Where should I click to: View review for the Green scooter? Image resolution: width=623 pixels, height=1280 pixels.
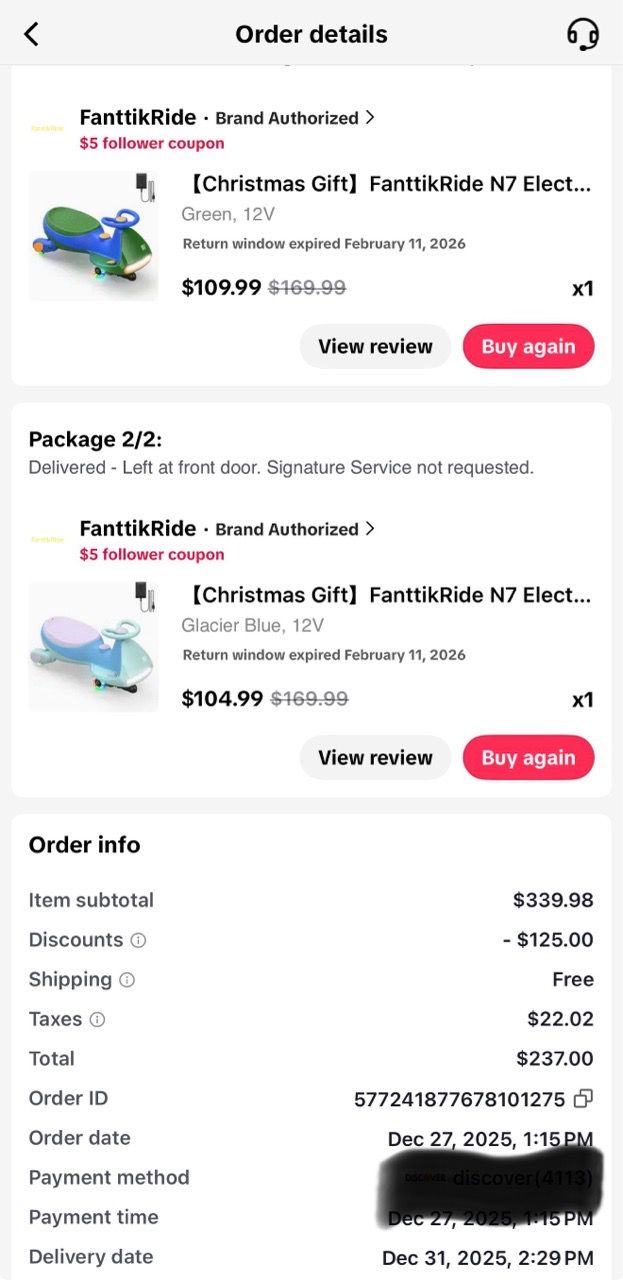[375, 347]
